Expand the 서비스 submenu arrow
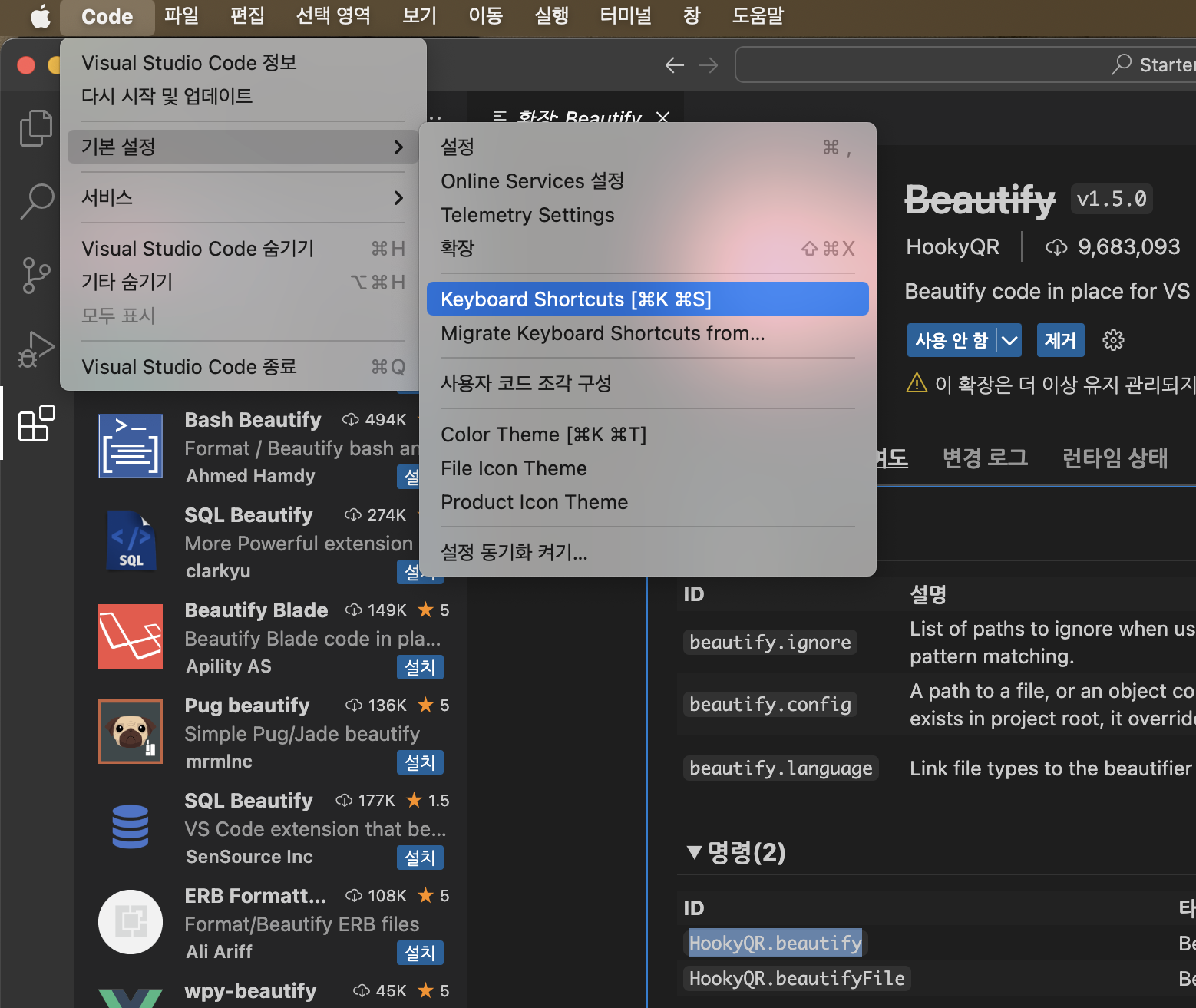 click(x=398, y=198)
